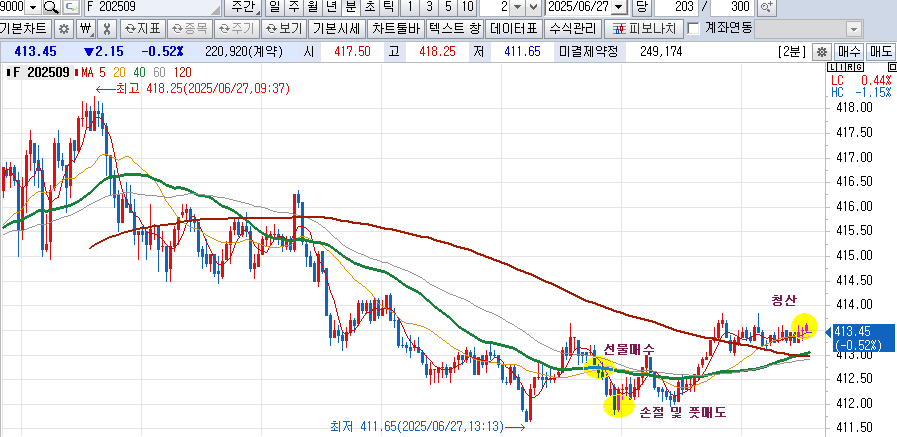
Task: Click the R box above the price axis
Action: pyautogui.click(x=850, y=67)
